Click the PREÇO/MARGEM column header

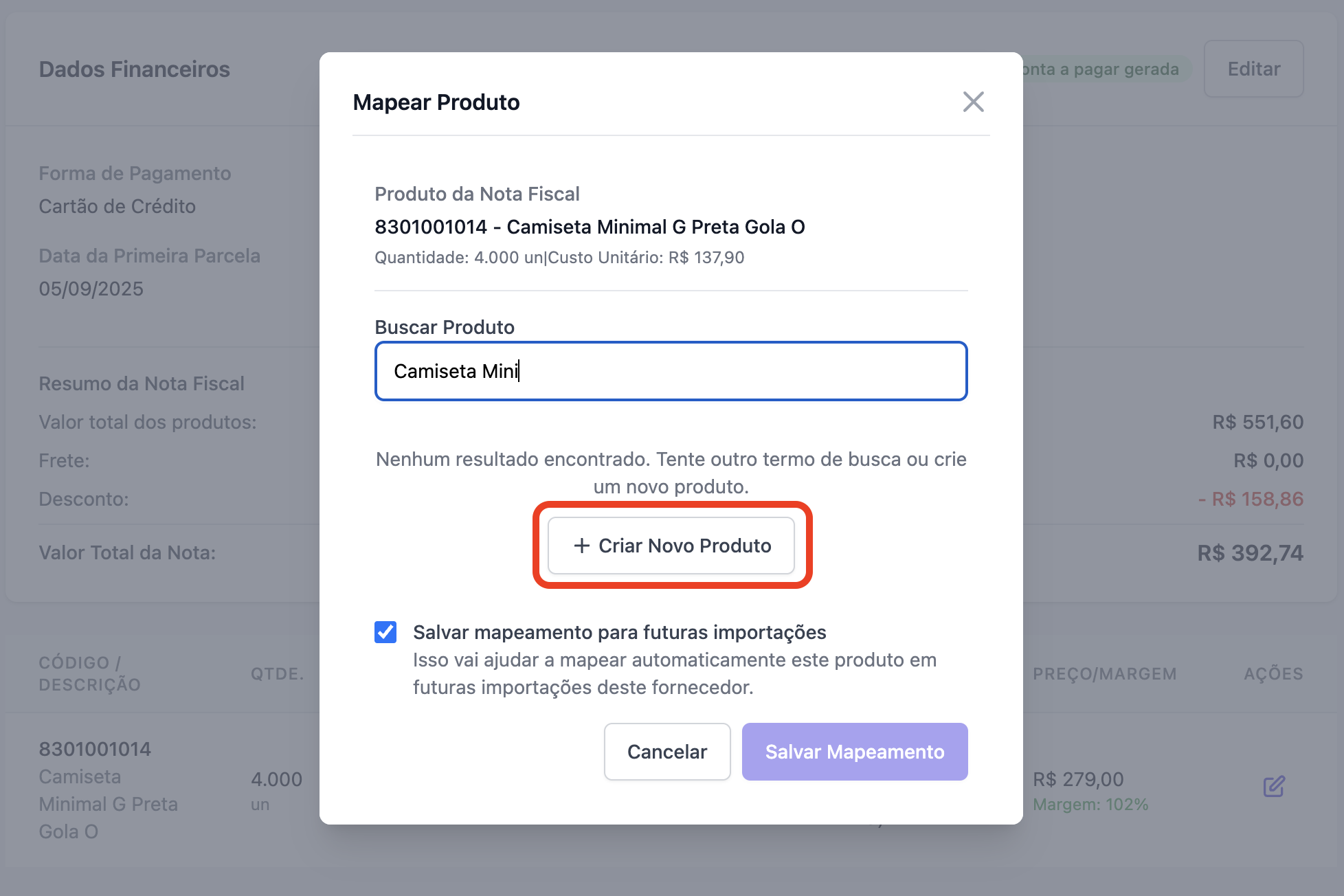pos(1104,674)
